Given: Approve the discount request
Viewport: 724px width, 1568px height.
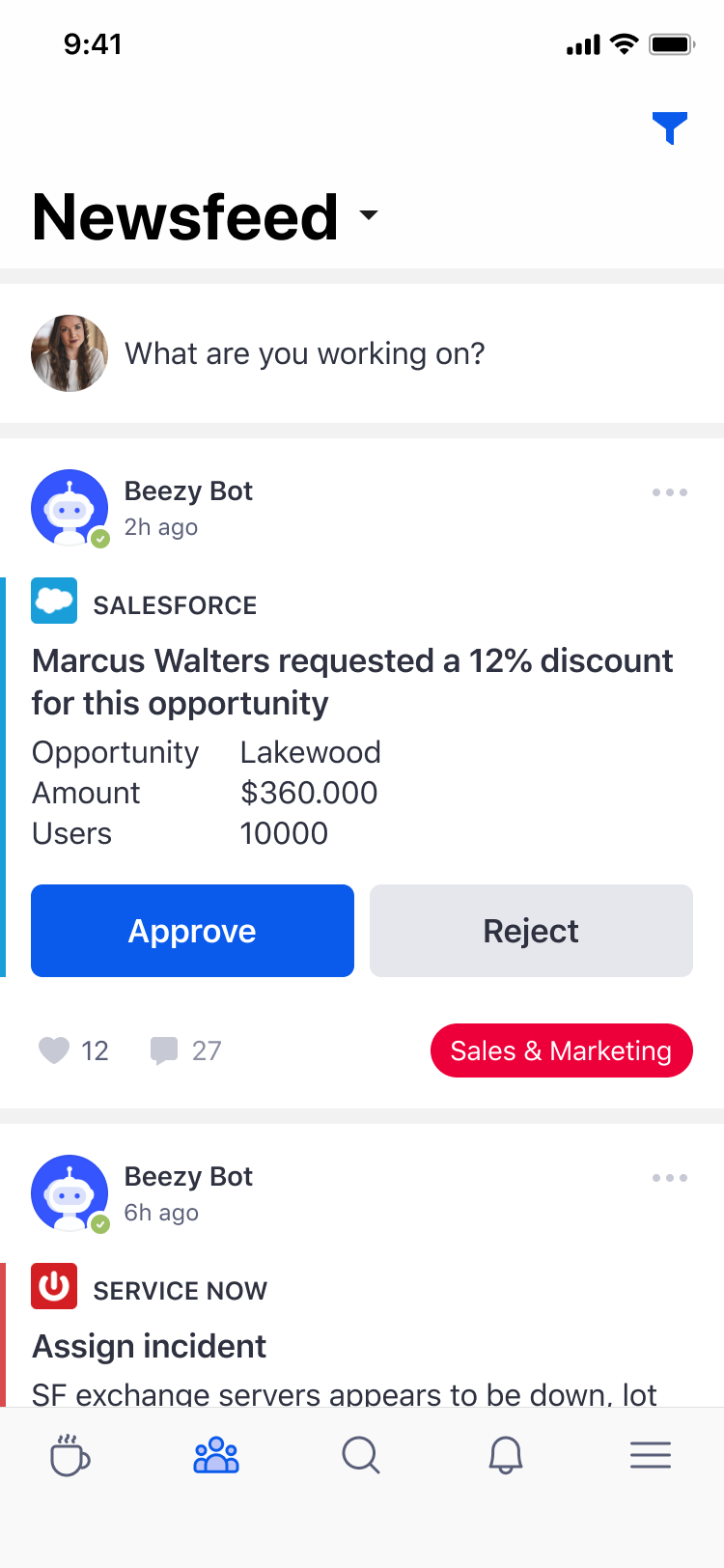Looking at the screenshot, I should pyautogui.click(x=192, y=931).
